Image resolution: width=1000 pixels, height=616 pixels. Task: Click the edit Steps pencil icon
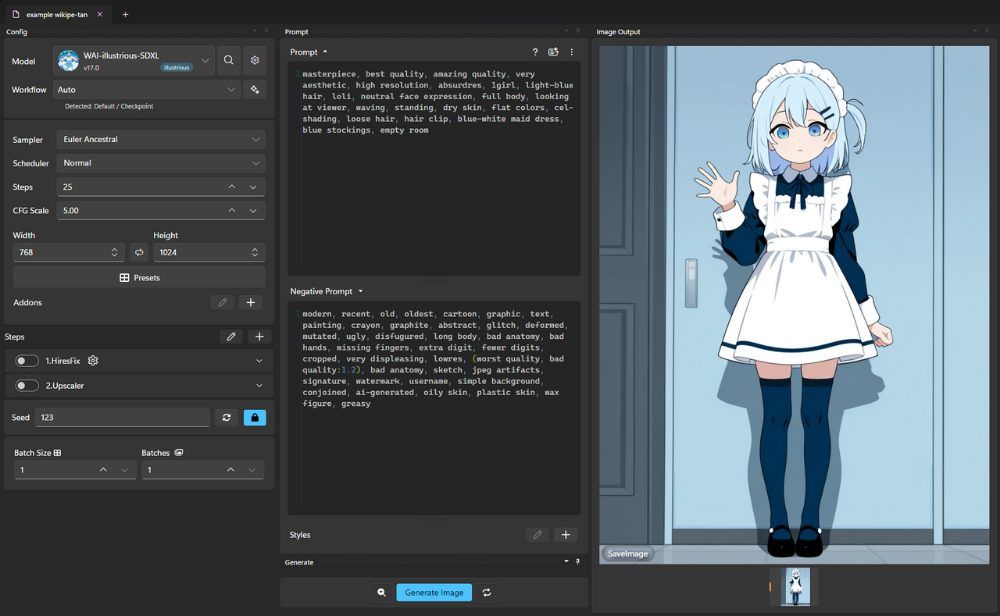click(x=231, y=337)
